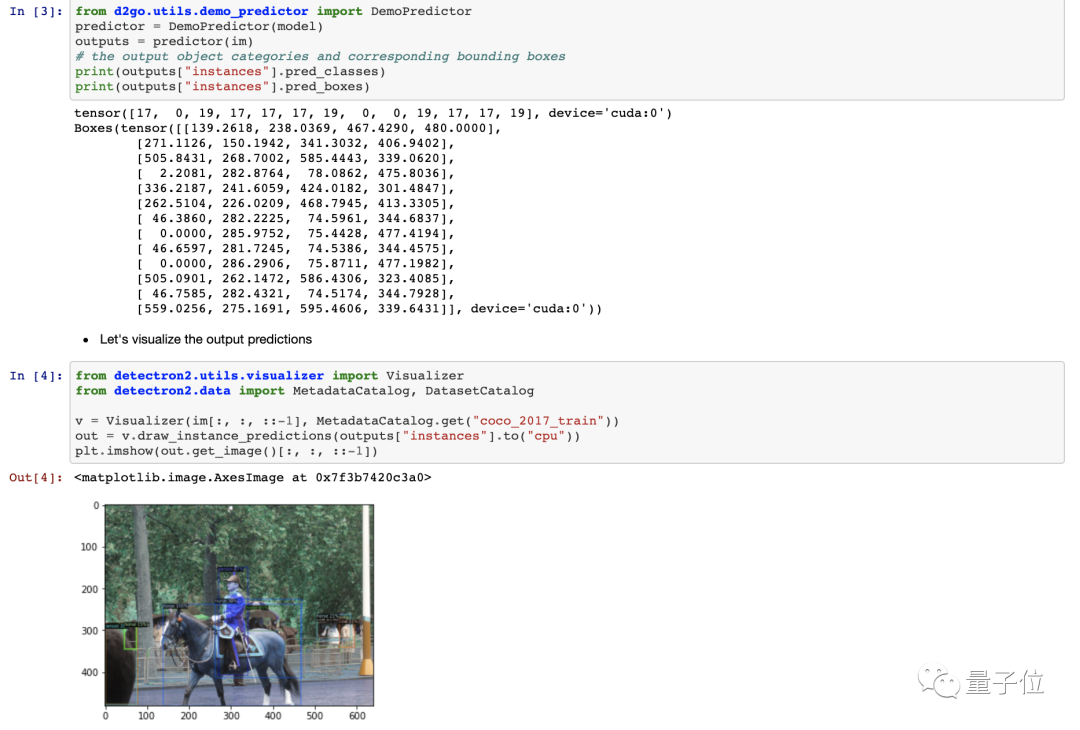Click the box row starting 46.7585

click(x=295, y=295)
